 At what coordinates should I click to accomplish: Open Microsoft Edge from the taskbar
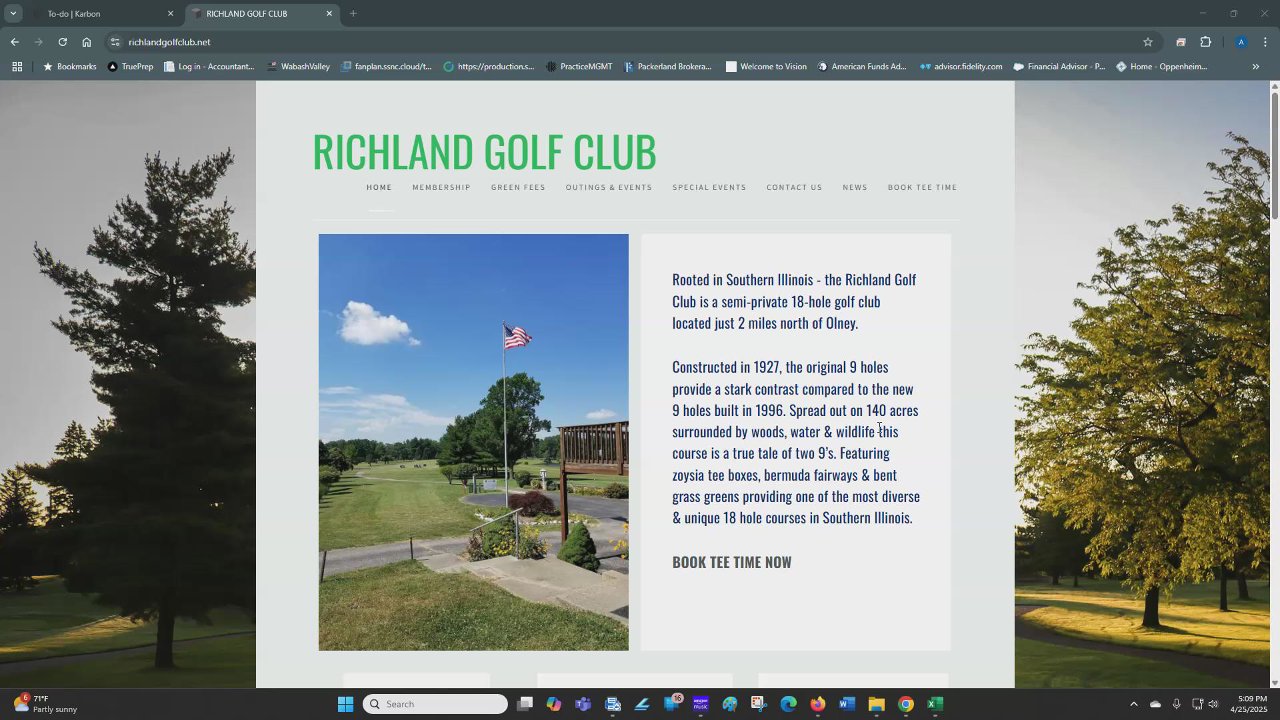[788, 704]
